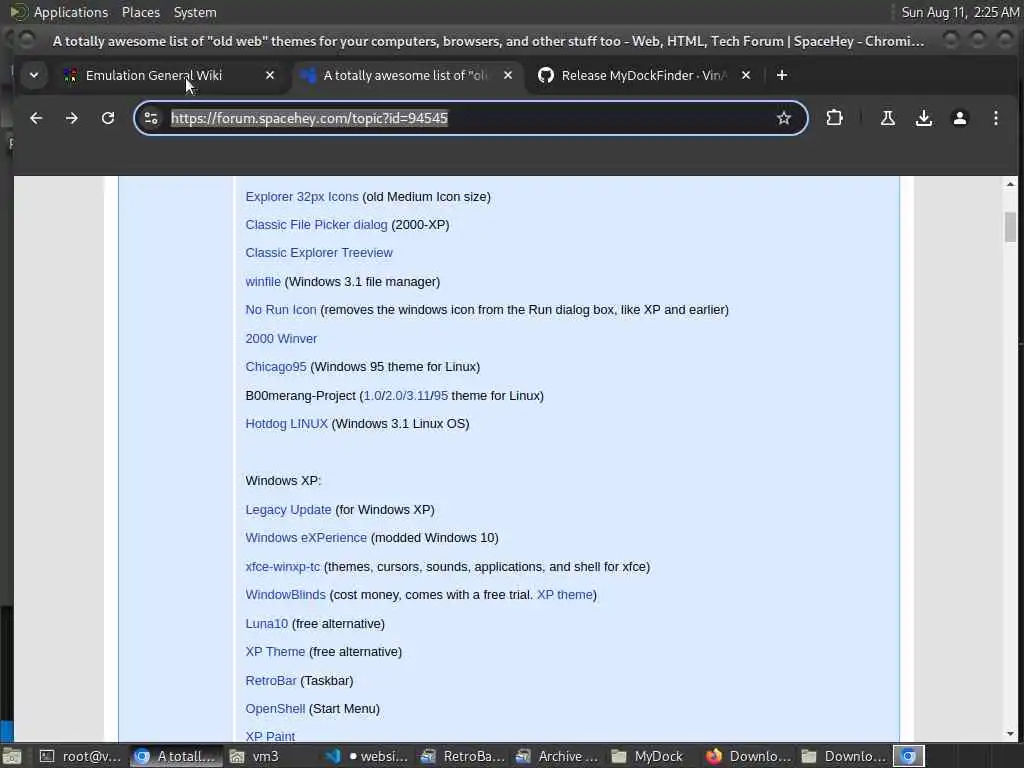Open Chromium three-dot menu
1024x768 pixels.
[995, 118]
